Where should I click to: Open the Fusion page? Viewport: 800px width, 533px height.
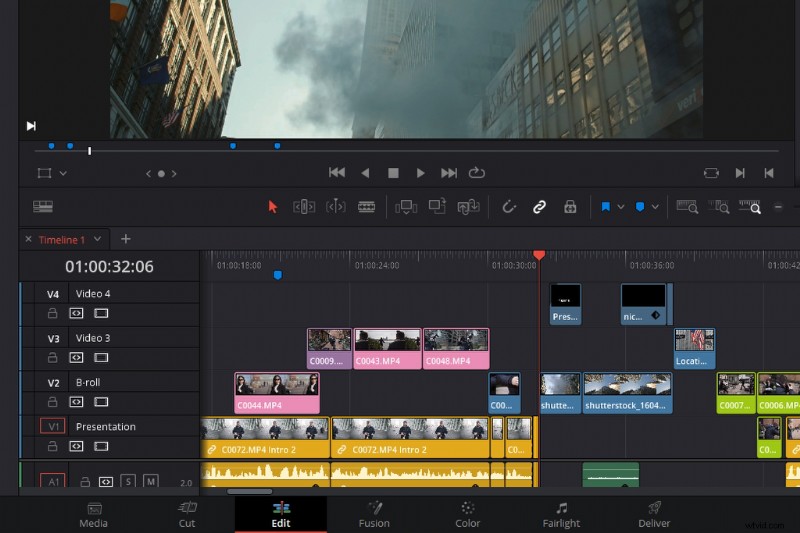pyautogui.click(x=374, y=515)
